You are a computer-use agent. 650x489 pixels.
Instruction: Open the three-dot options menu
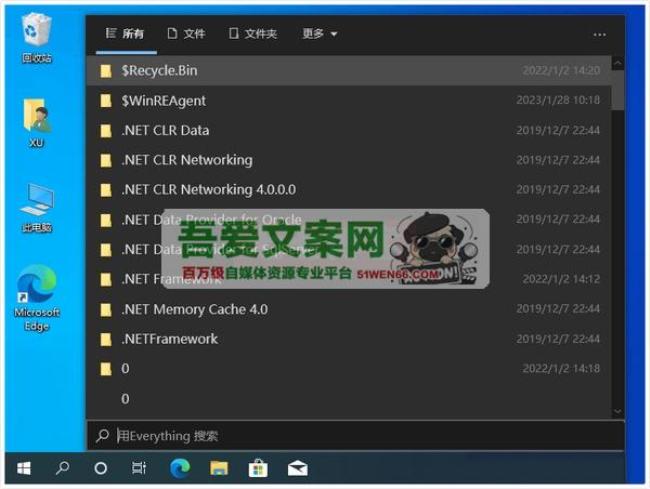coord(599,35)
